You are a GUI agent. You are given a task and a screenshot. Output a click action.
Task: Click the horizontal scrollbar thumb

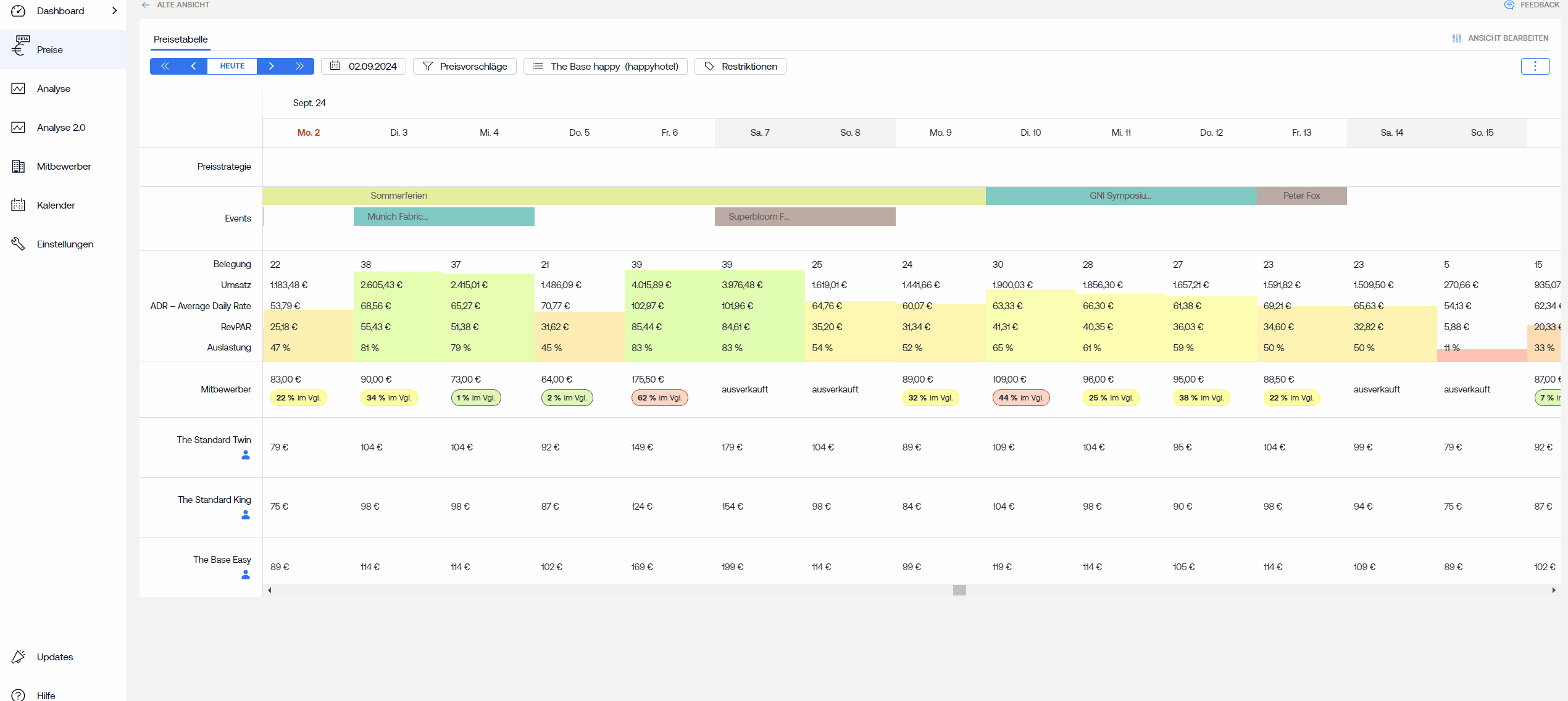pyautogui.click(x=959, y=590)
